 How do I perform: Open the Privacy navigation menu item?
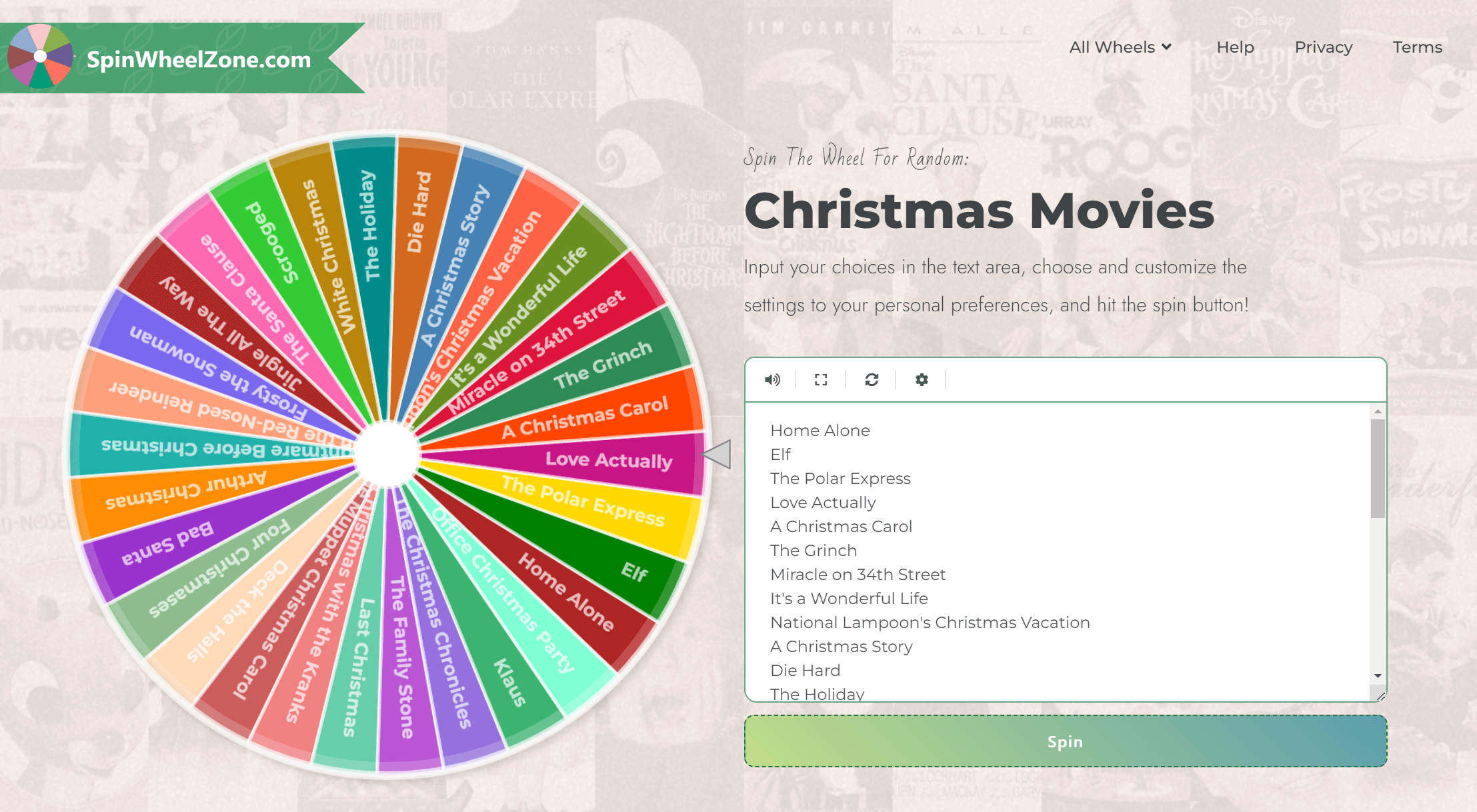pyautogui.click(x=1322, y=46)
